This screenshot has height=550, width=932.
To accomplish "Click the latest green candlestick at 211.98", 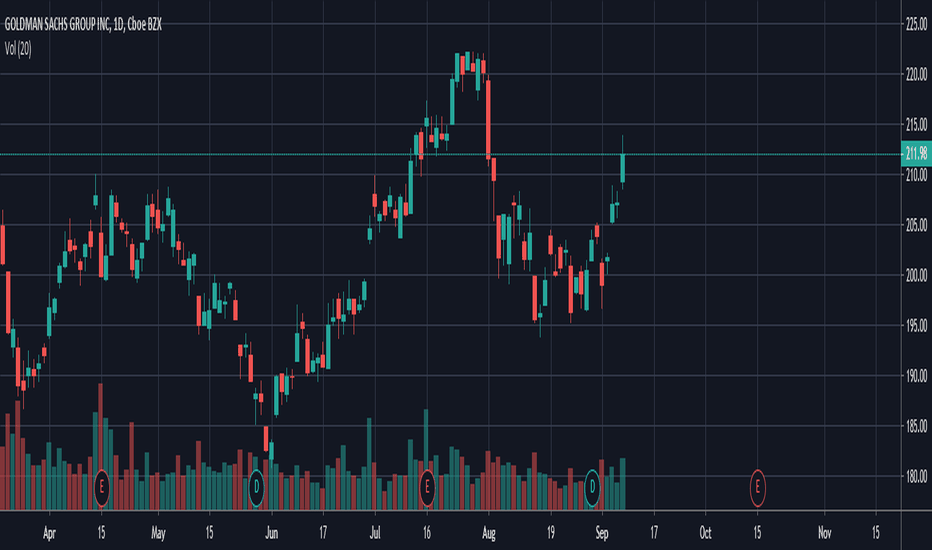I will coord(623,168).
